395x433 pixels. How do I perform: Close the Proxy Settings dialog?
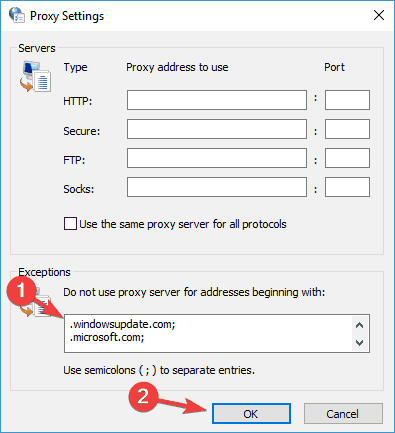pyautogui.click(x=379, y=15)
